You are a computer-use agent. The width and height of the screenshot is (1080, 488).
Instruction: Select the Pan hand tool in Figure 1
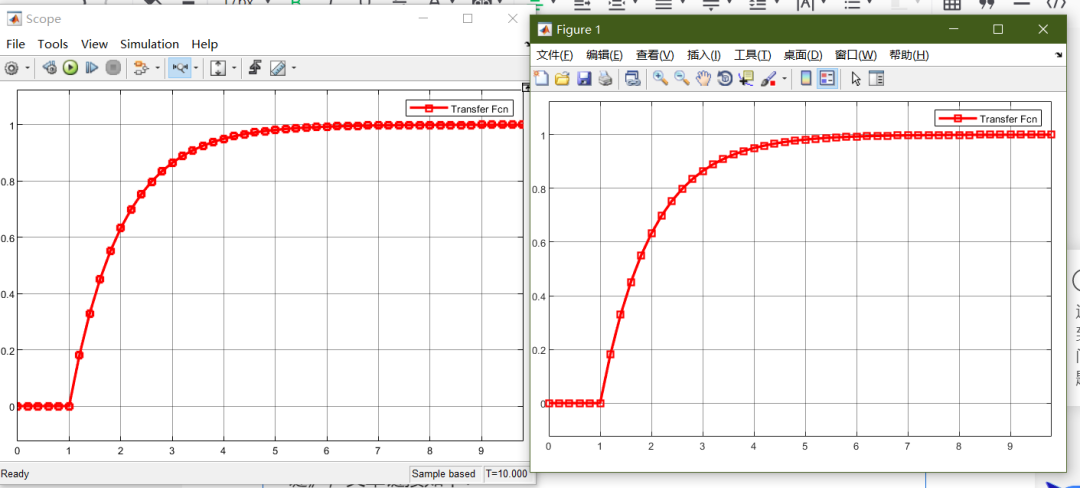[703, 78]
